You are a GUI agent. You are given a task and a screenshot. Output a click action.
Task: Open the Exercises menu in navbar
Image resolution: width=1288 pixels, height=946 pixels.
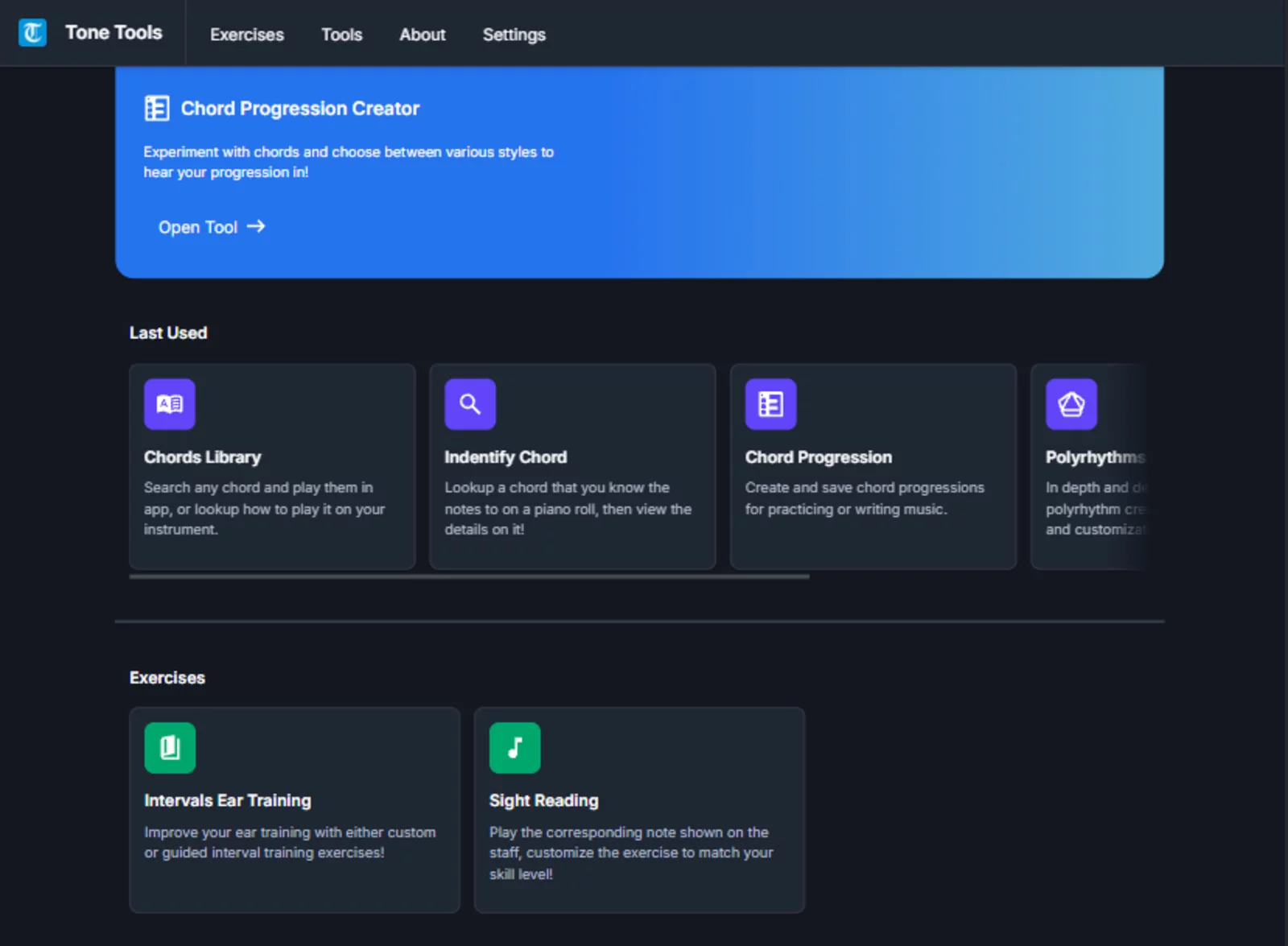(x=247, y=35)
